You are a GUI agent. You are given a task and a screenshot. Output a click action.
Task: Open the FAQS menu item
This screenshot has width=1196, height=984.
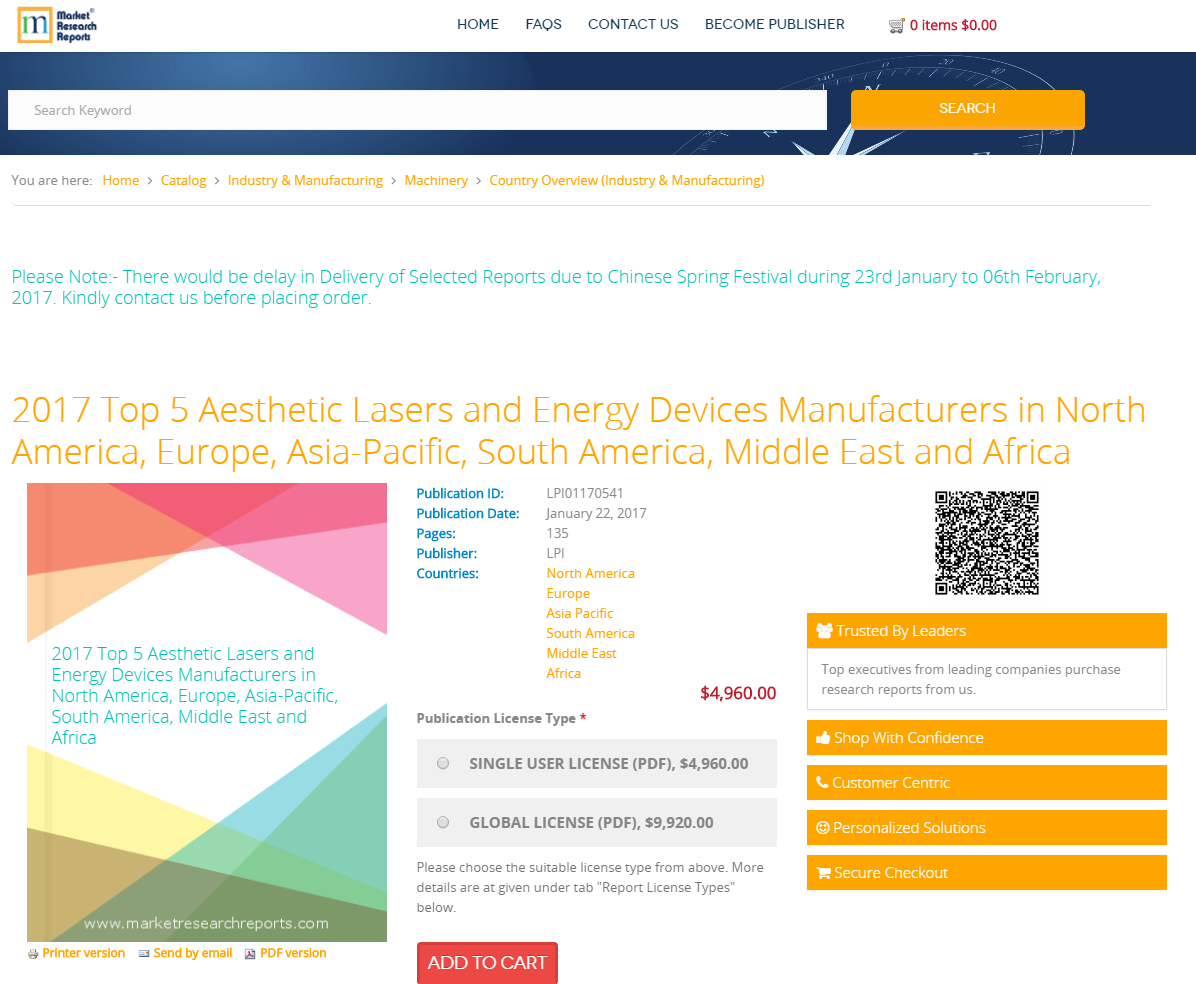(x=543, y=24)
